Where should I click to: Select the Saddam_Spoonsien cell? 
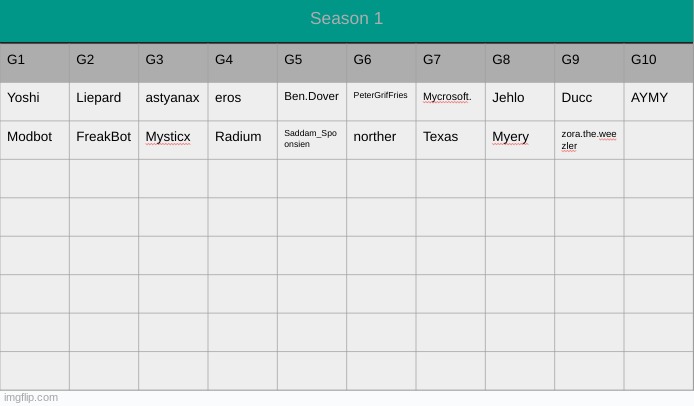(x=312, y=139)
